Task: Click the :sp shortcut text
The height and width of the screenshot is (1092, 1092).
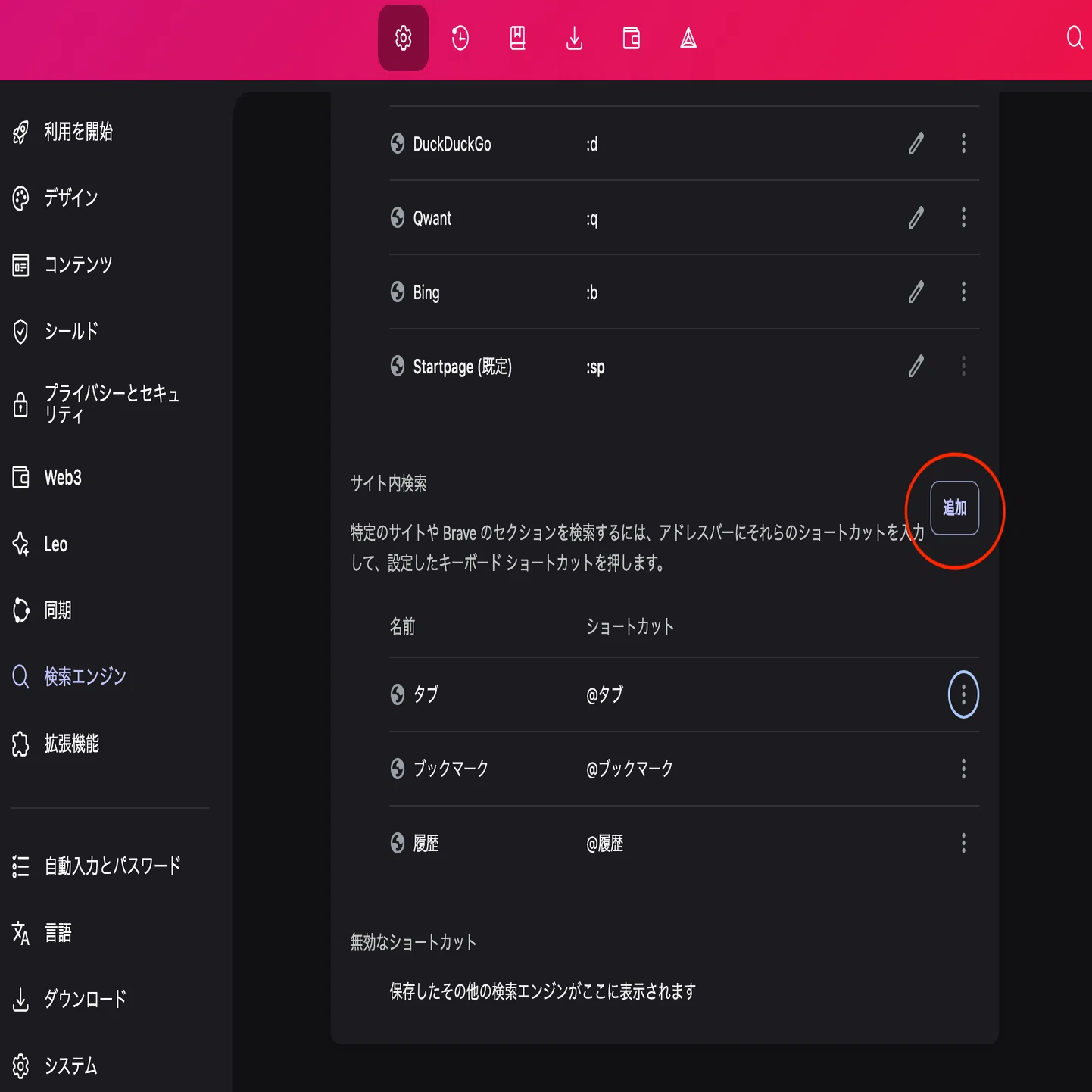Action: [x=596, y=368]
